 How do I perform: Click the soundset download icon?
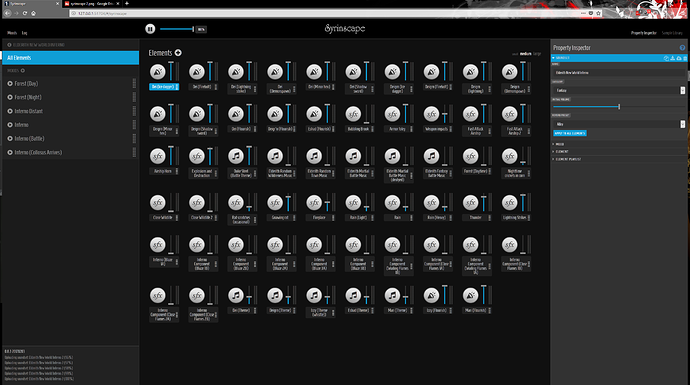pos(672,58)
